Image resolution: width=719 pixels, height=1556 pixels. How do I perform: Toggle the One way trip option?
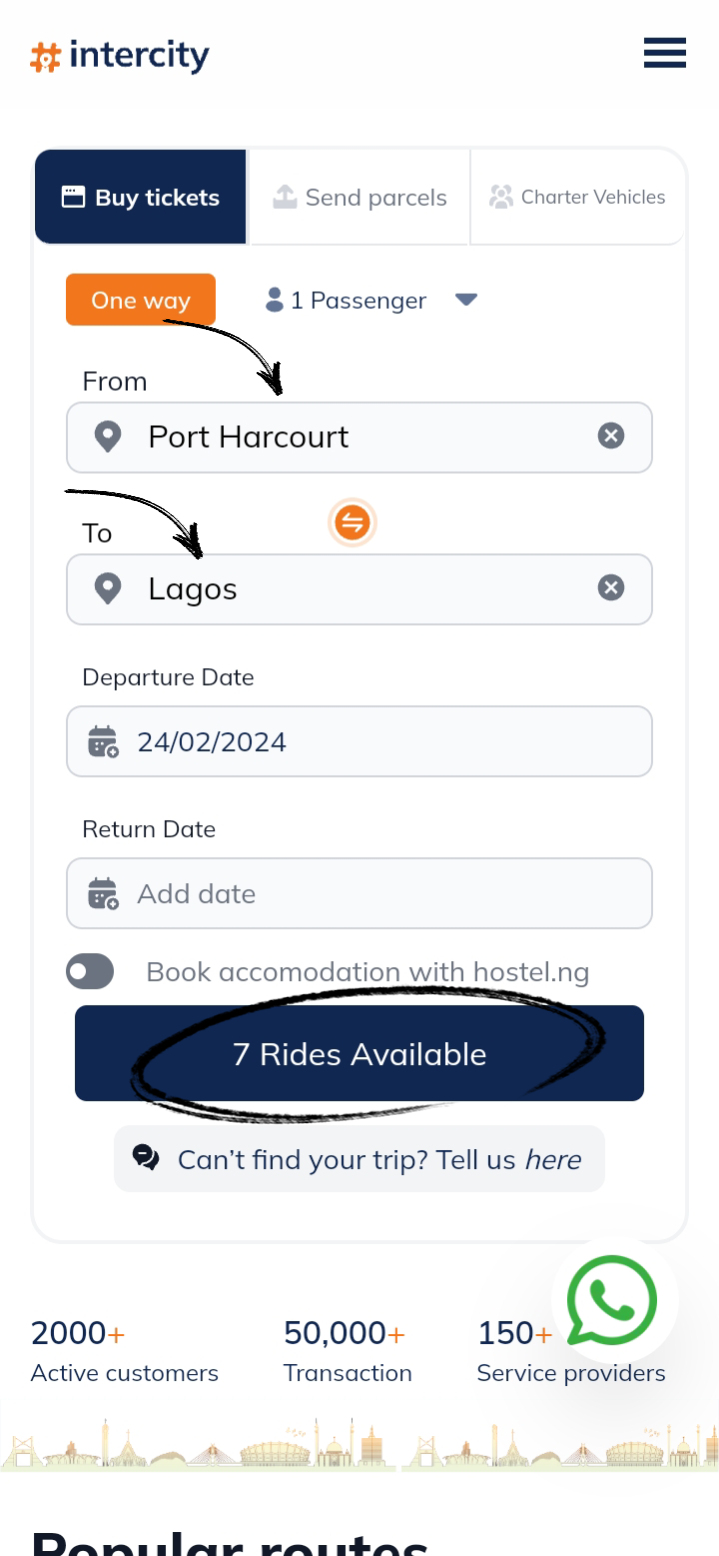coord(141,300)
